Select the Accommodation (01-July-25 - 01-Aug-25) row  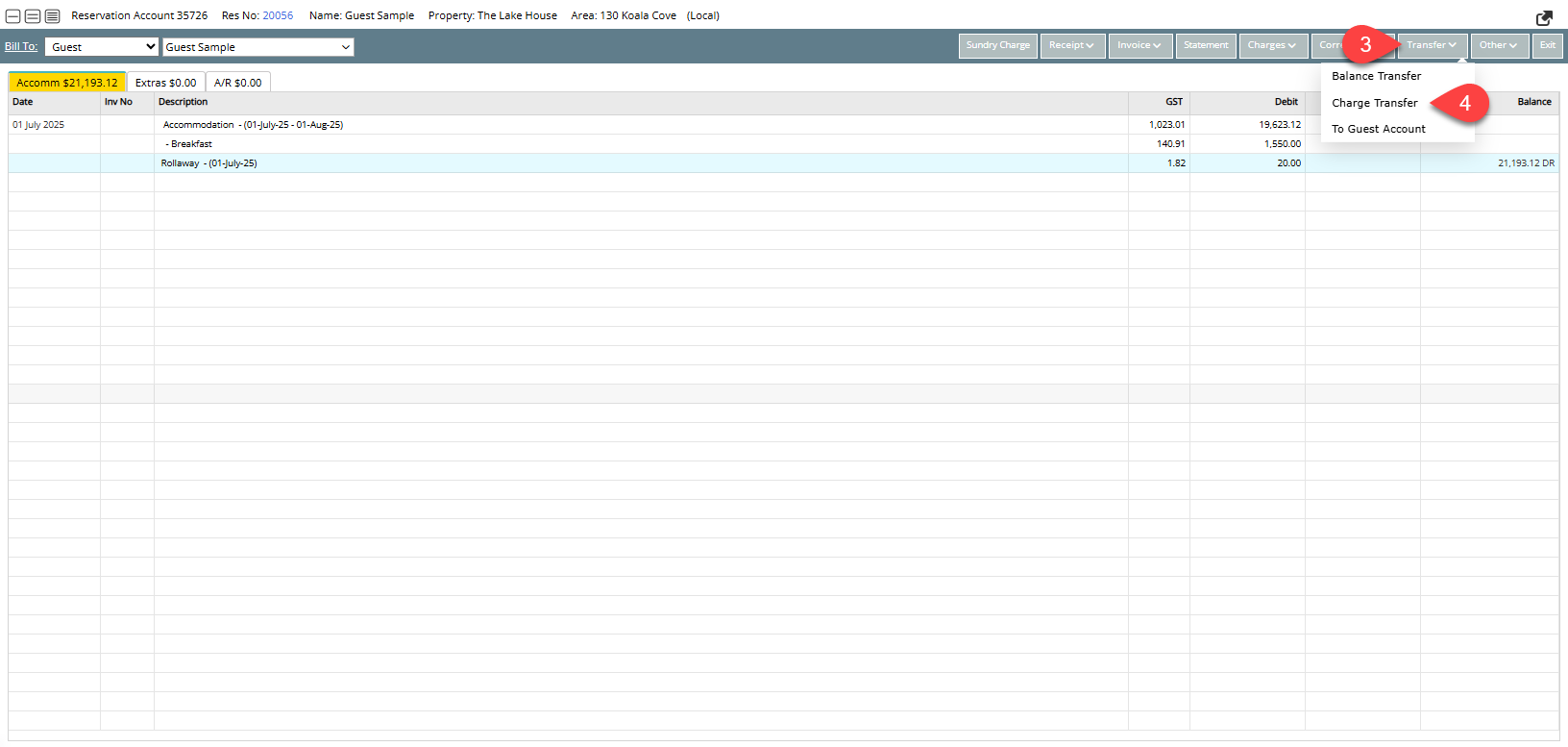(x=783, y=125)
